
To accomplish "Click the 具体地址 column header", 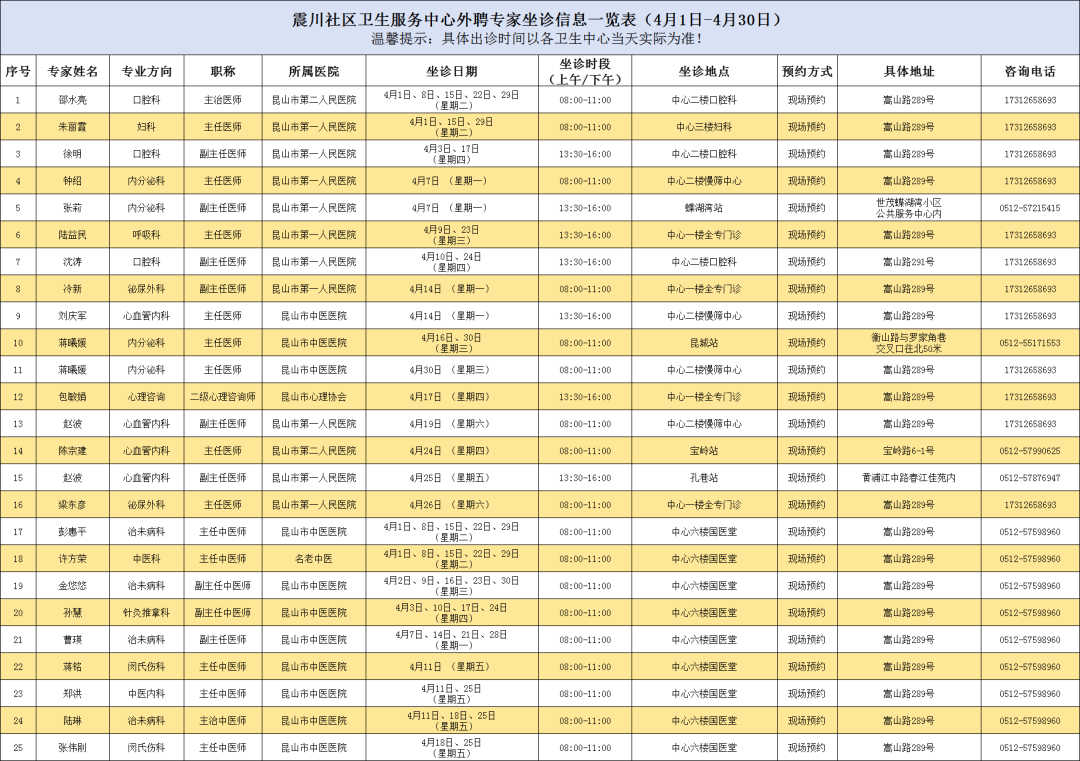I will (908, 71).
